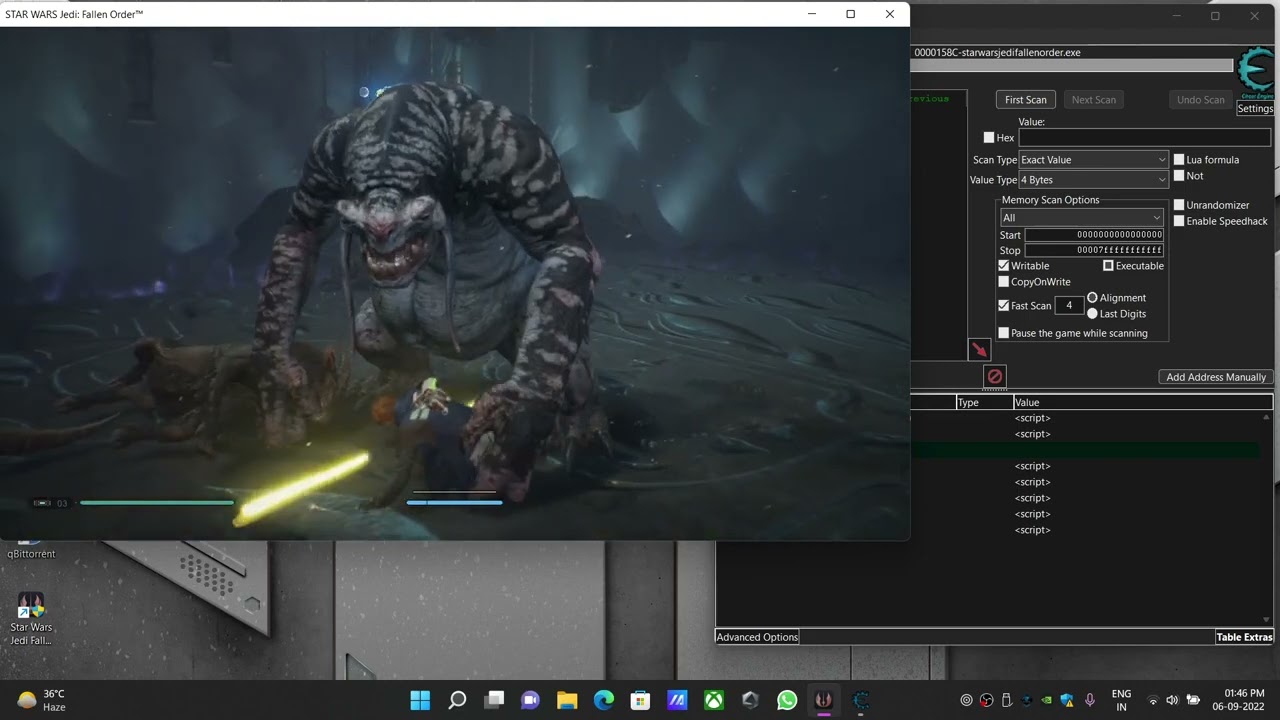Open Microsoft Store from the taskbar

[640, 700]
